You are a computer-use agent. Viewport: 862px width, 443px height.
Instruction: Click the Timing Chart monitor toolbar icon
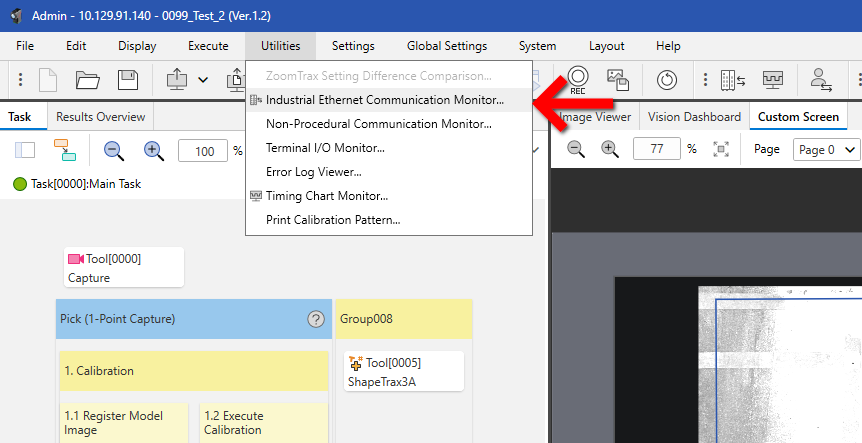pyautogui.click(x=773, y=80)
